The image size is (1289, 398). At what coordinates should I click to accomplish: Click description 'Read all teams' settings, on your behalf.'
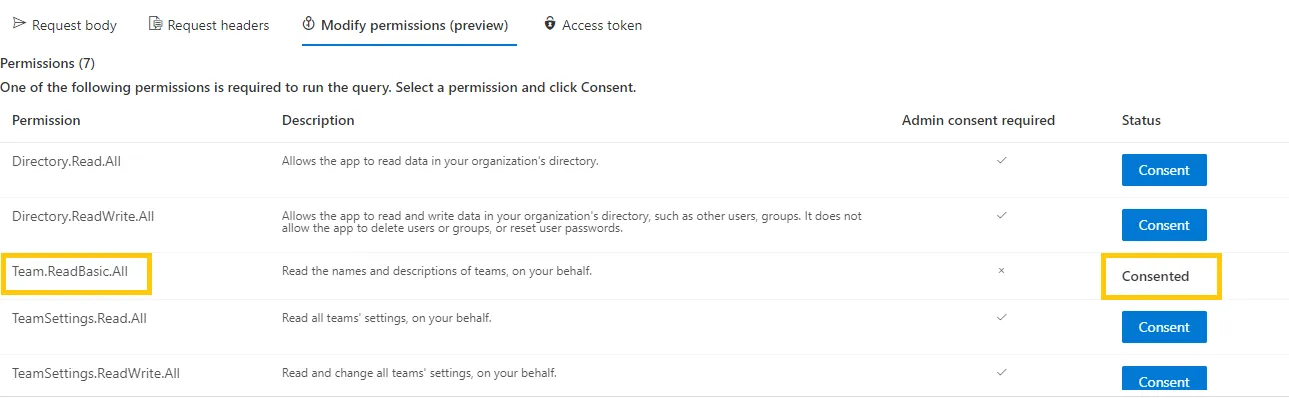click(387, 318)
